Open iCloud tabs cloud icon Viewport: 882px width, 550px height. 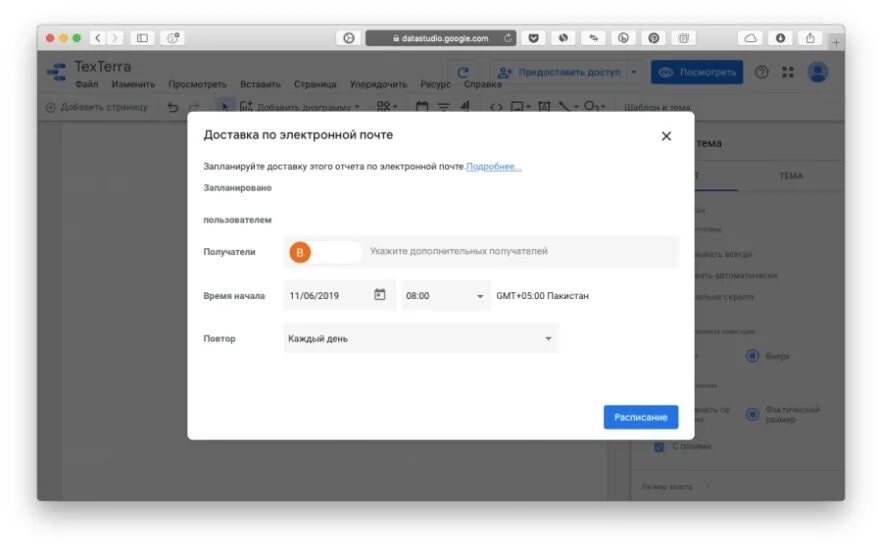click(x=750, y=38)
